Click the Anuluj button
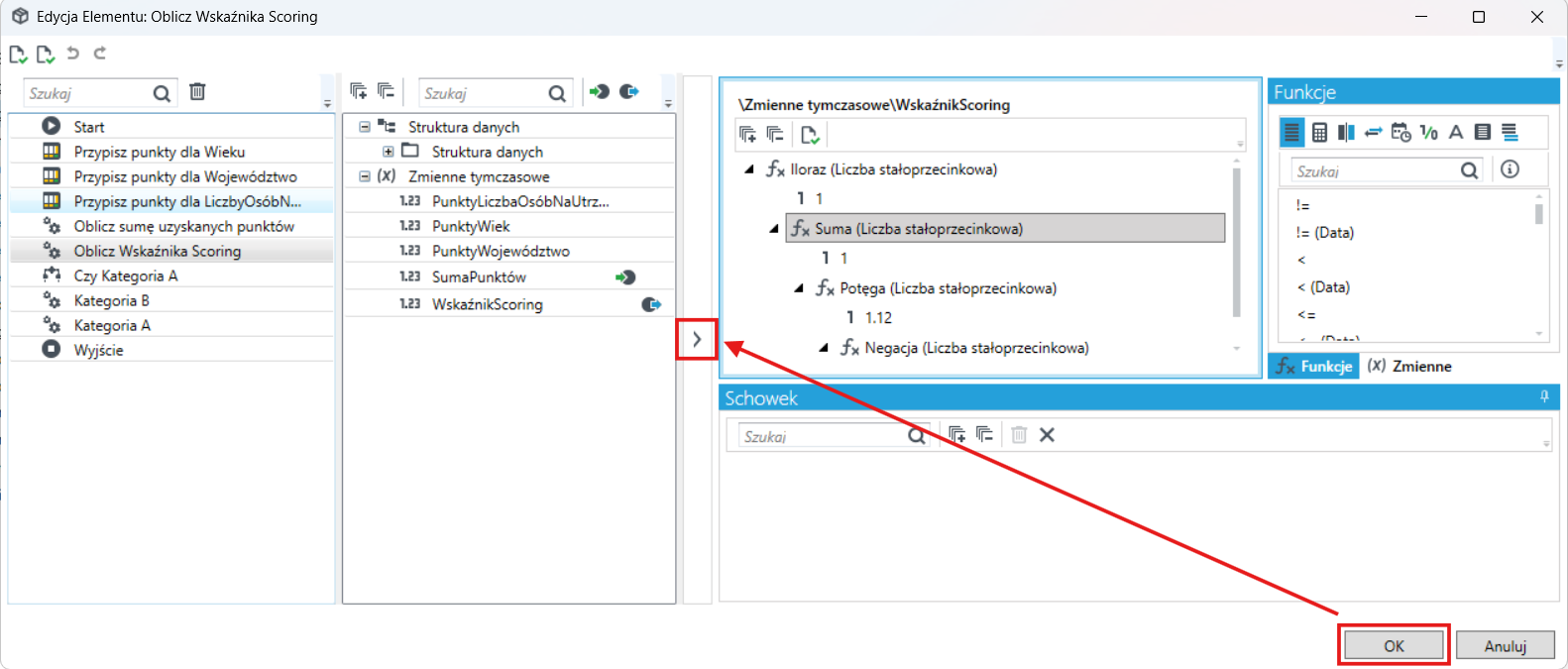The height and width of the screenshot is (669, 1568). point(1505,646)
